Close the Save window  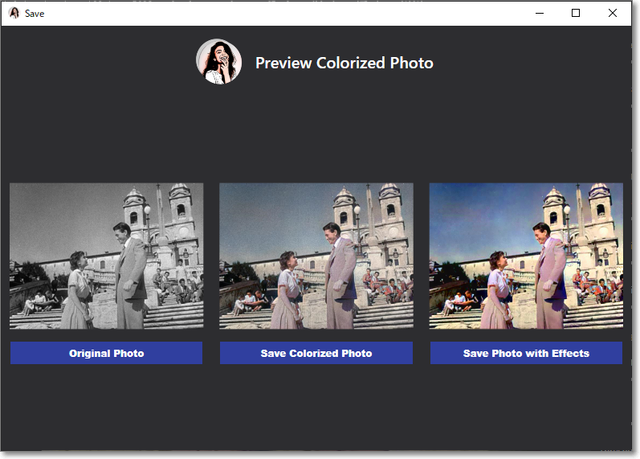click(x=613, y=13)
